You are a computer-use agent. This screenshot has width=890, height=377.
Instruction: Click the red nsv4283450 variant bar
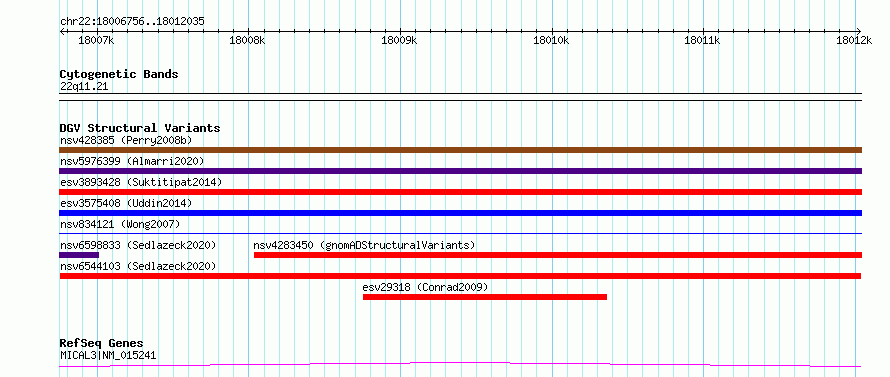(558, 255)
